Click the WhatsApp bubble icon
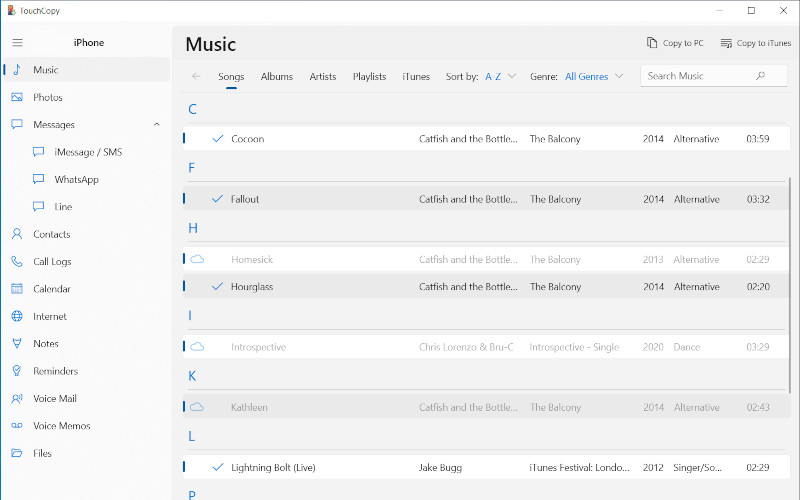Image resolution: width=800 pixels, height=500 pixels. click(x=38, y=179)
